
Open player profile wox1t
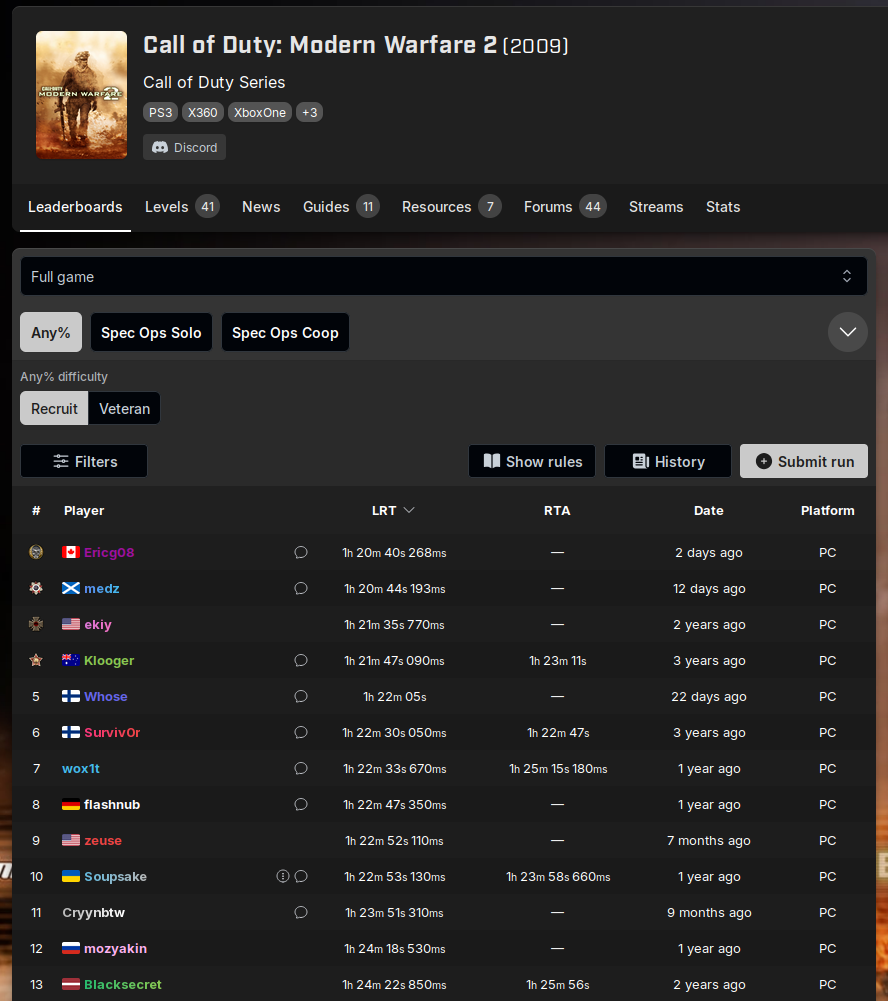81,768
